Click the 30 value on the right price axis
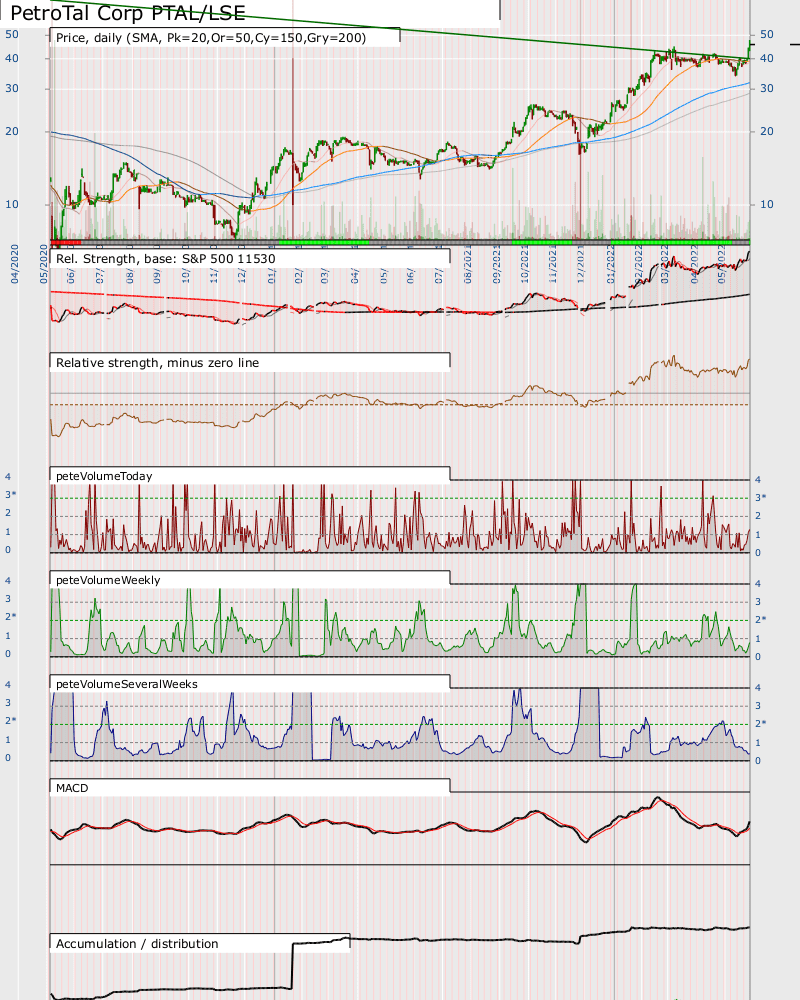800x1000 pixels. coord(767,89)
